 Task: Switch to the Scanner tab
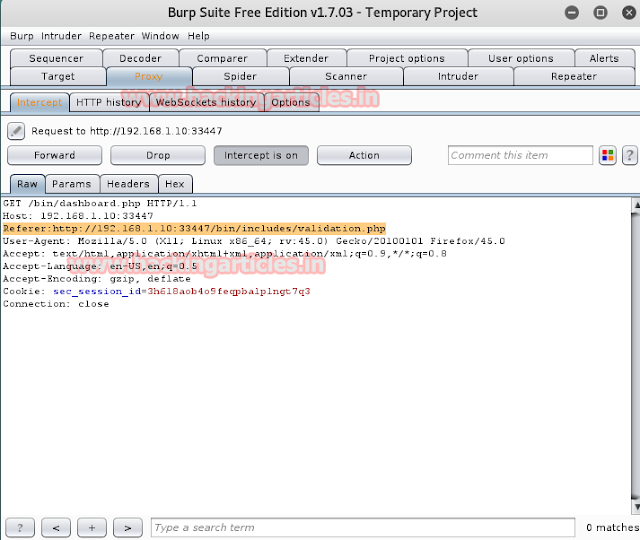pos(346,76)
